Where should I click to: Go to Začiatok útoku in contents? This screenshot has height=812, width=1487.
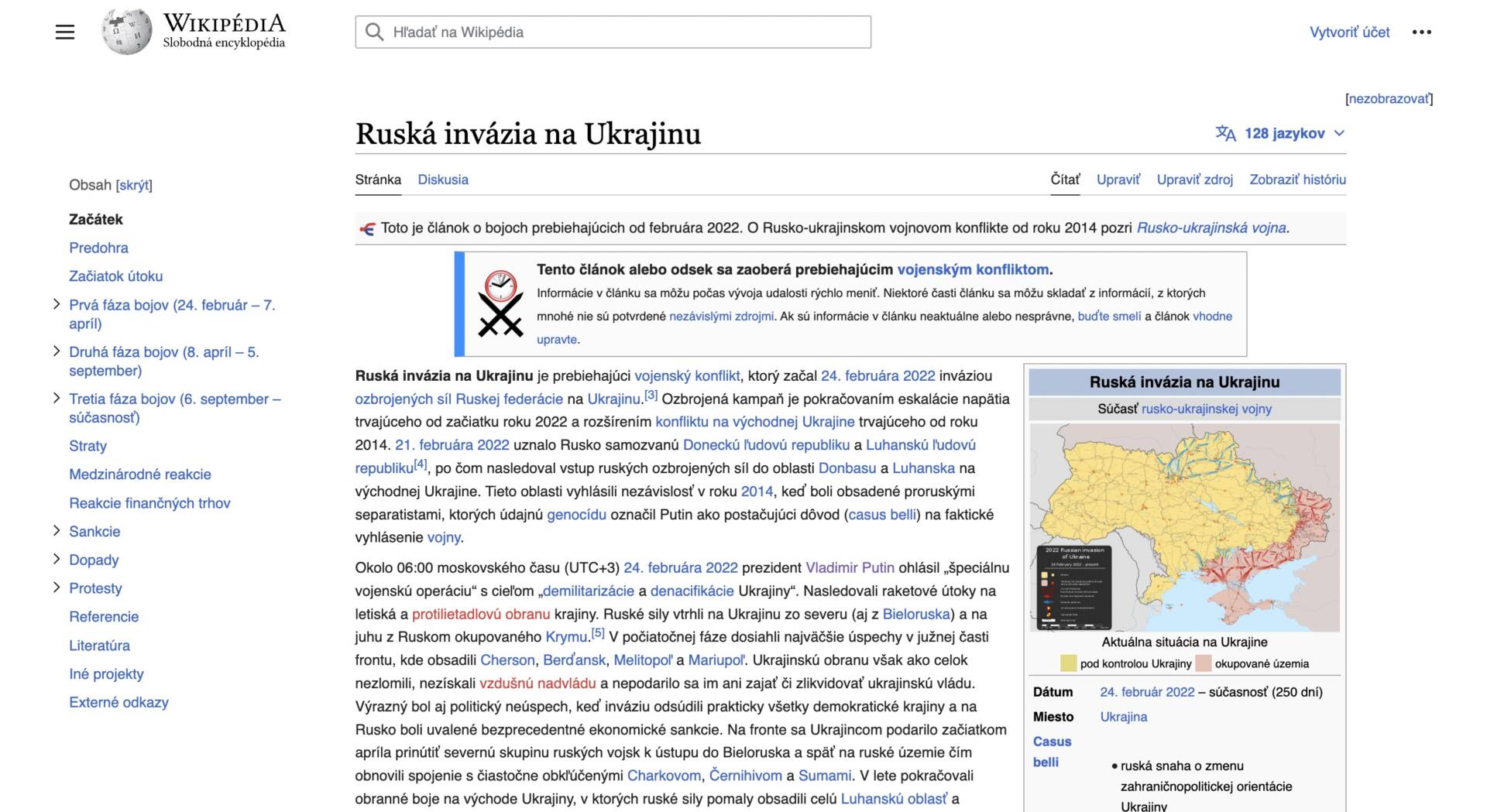(116, 276)
